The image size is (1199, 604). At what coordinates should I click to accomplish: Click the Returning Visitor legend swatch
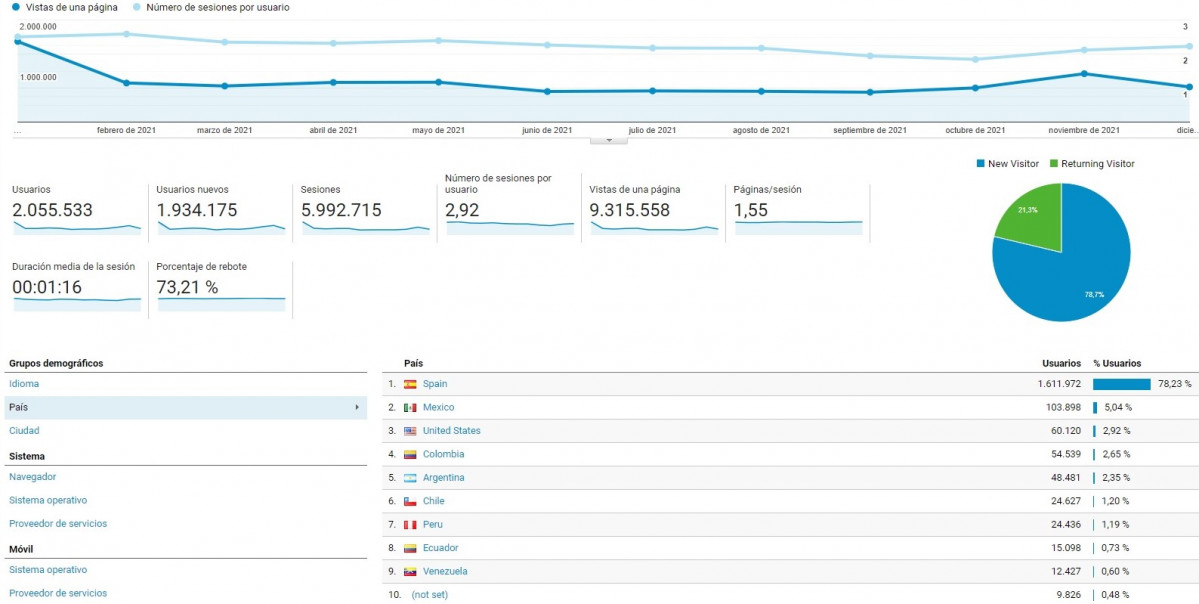tap(1054, 164)
